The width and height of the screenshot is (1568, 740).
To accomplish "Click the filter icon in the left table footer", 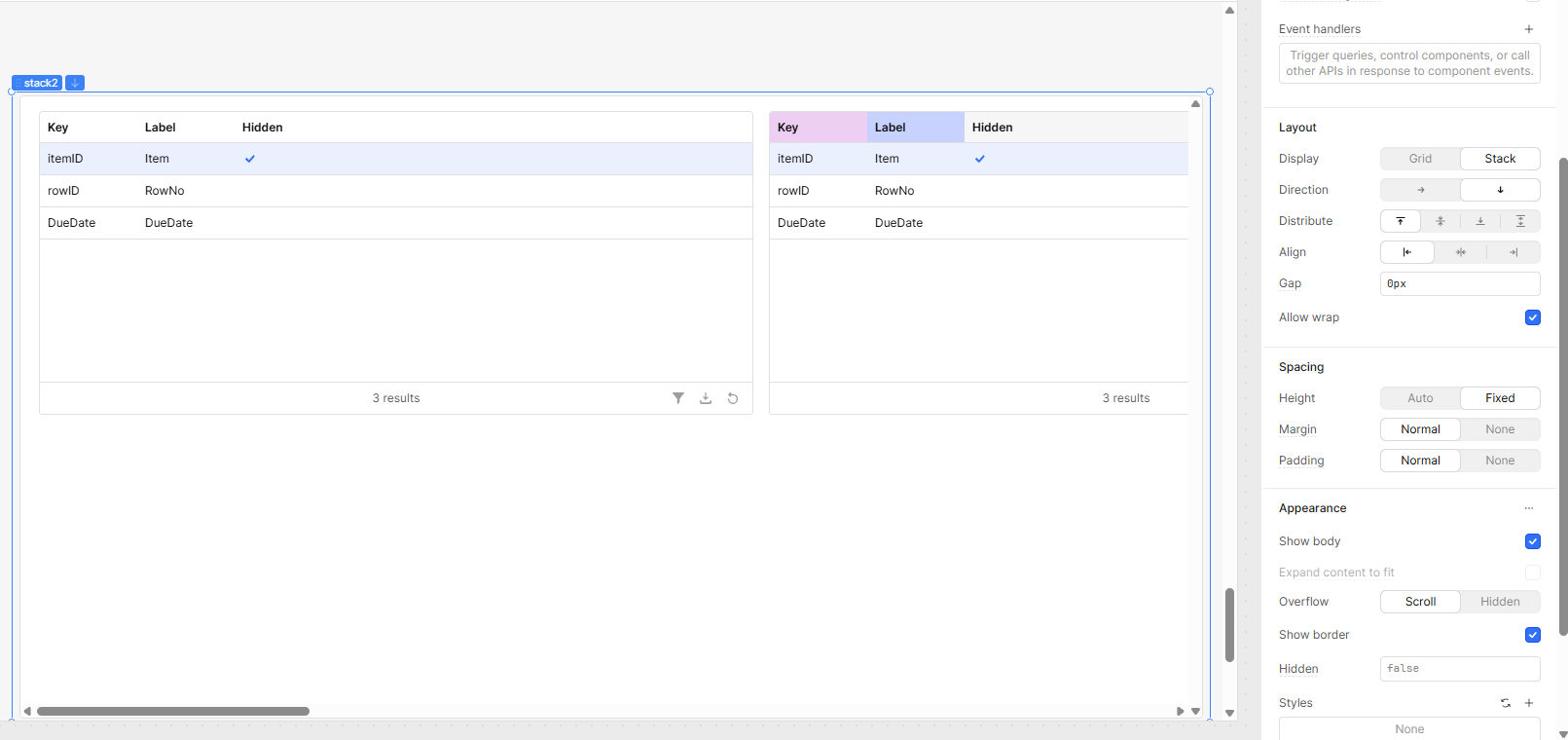I will pos(678,398).
